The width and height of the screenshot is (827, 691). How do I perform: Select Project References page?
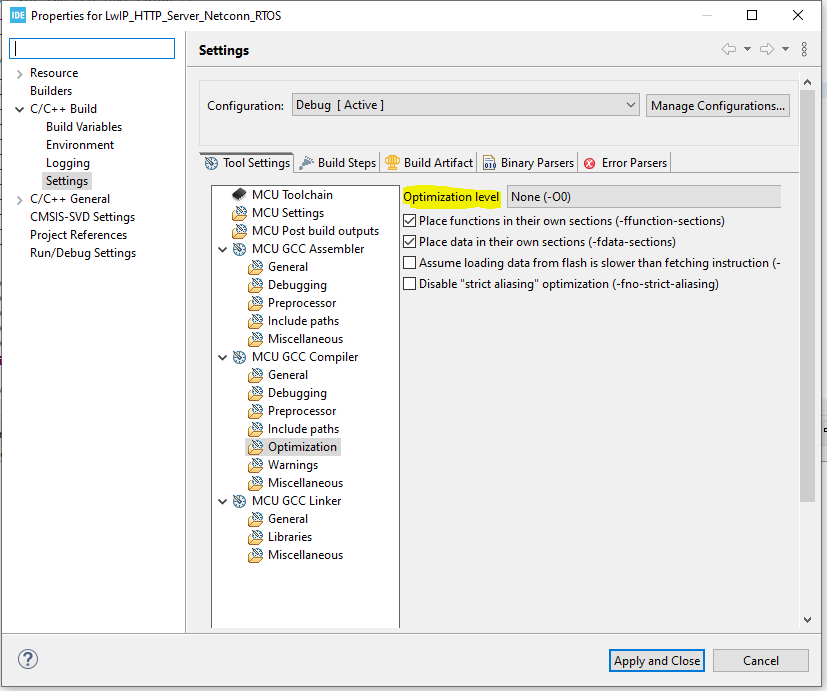point(78,235)
